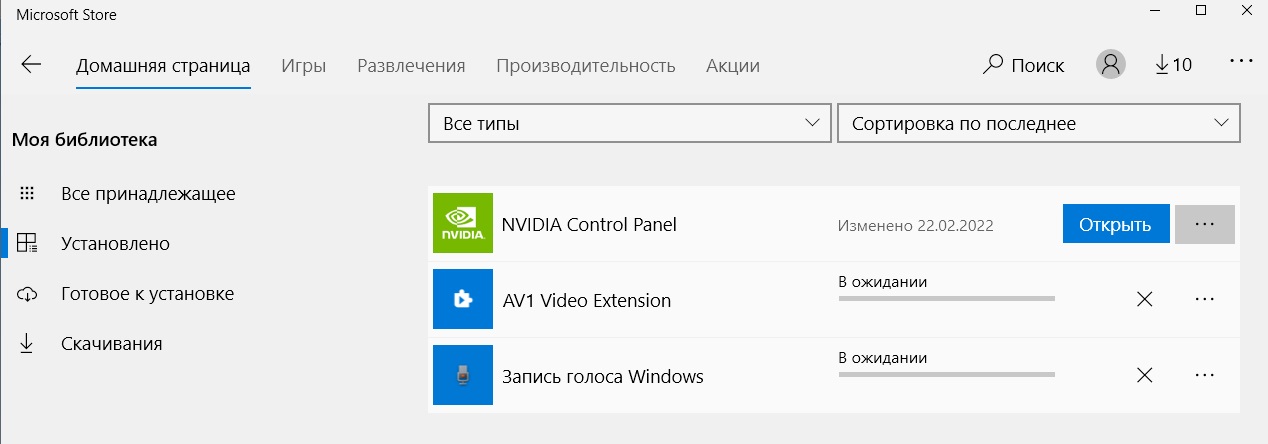Image resolution: width=1268 pixels, height=444 pixels.
Task: Open the user account profile icon
Action: (x=1110, y=65)
